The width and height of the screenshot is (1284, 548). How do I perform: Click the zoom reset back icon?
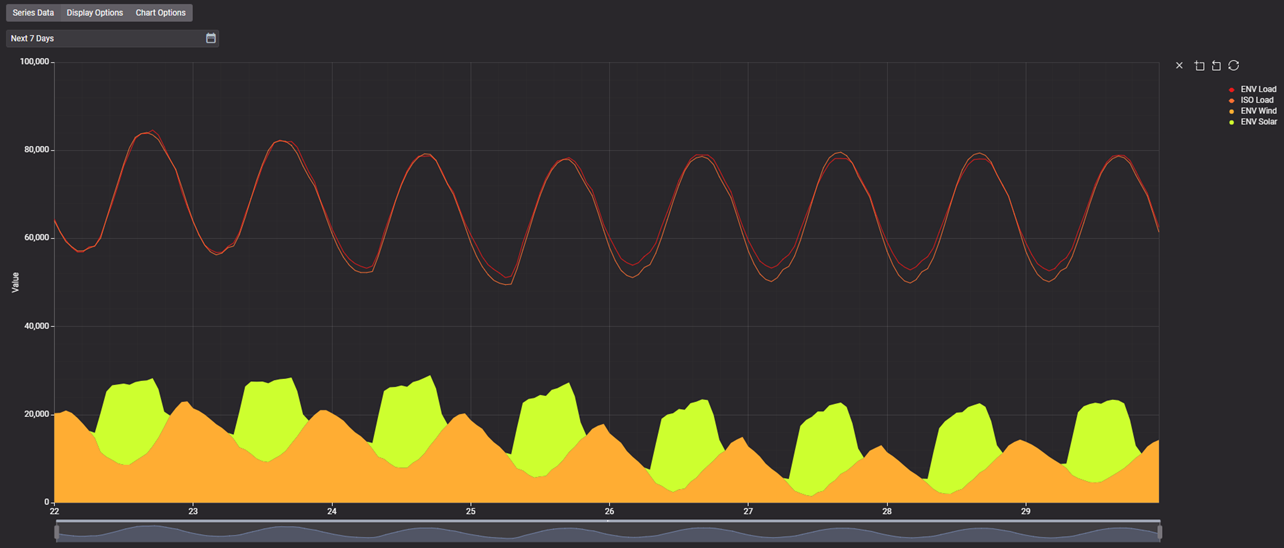[1216, 66]
